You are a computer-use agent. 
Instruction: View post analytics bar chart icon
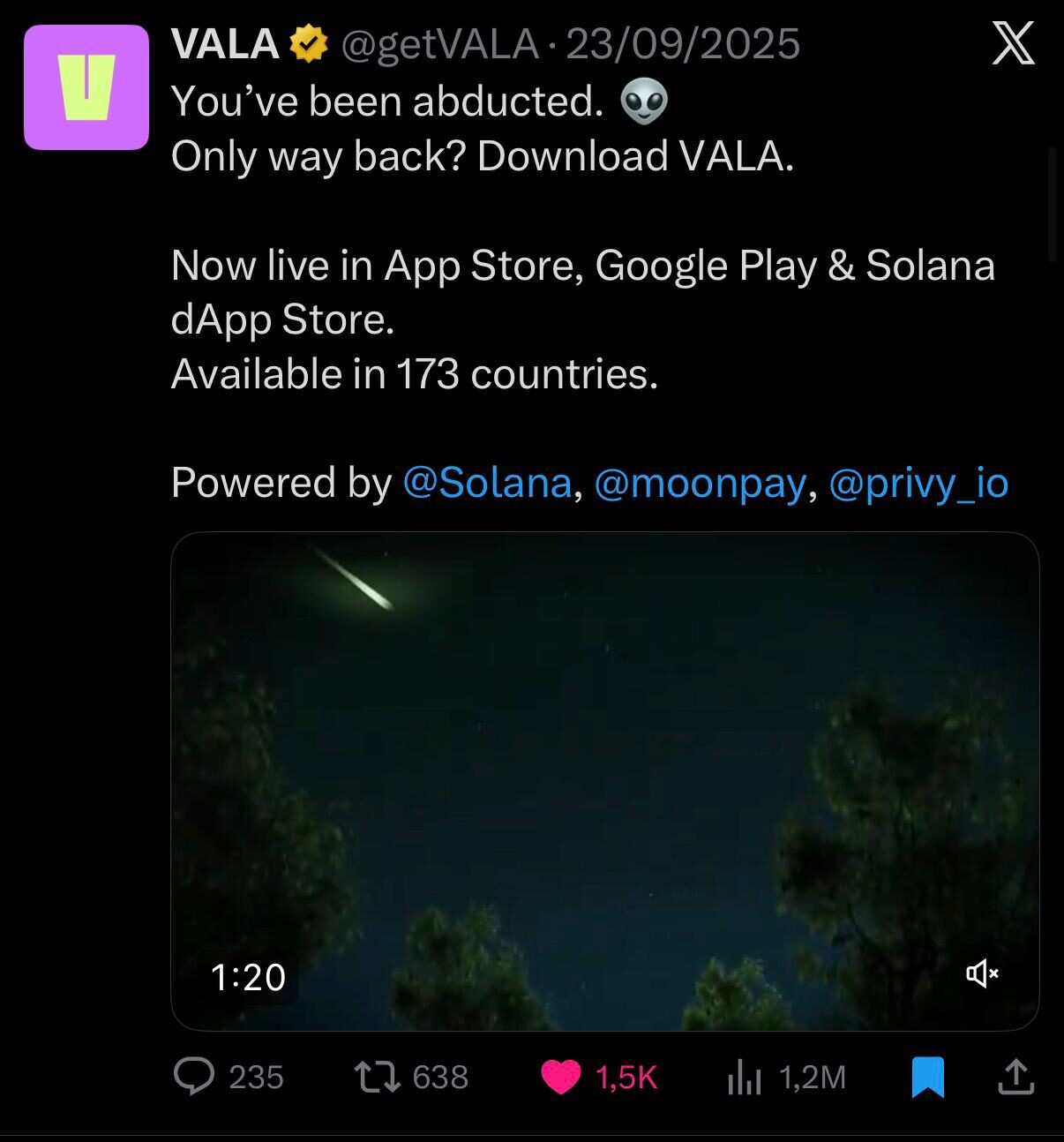pos(744,1077)
